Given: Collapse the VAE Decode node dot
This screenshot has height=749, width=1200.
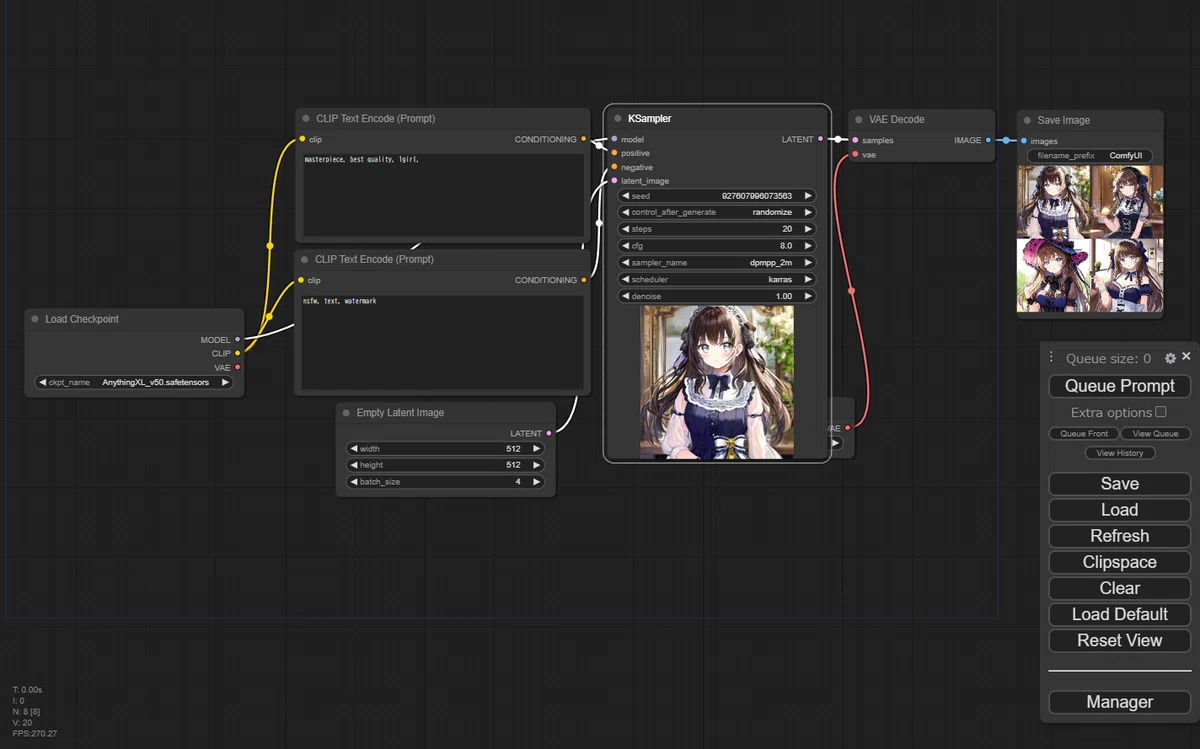Looking at the screenshot, I should click(x=858, y=119).
